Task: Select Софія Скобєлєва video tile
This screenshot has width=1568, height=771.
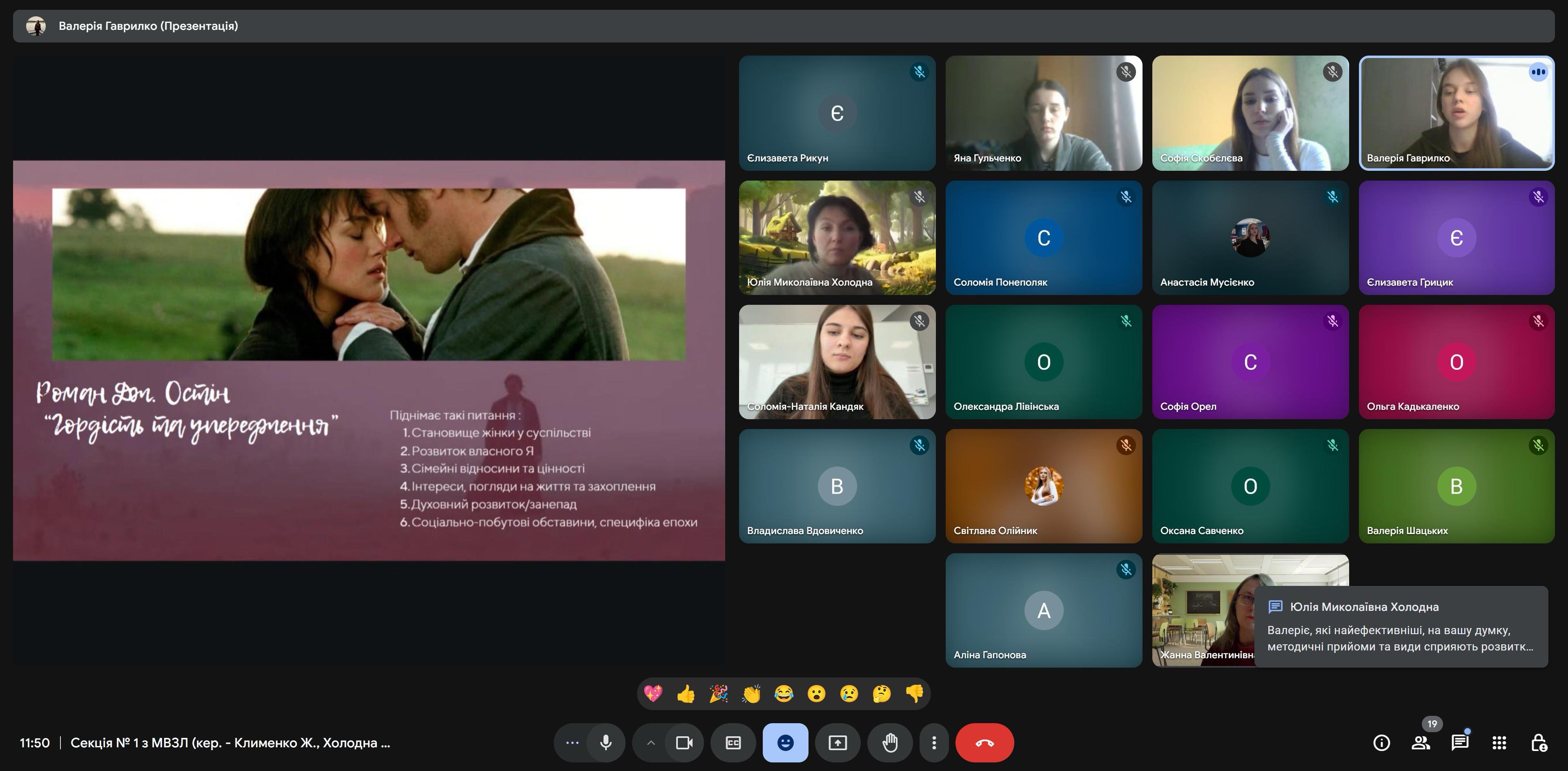Action: 1250,113
